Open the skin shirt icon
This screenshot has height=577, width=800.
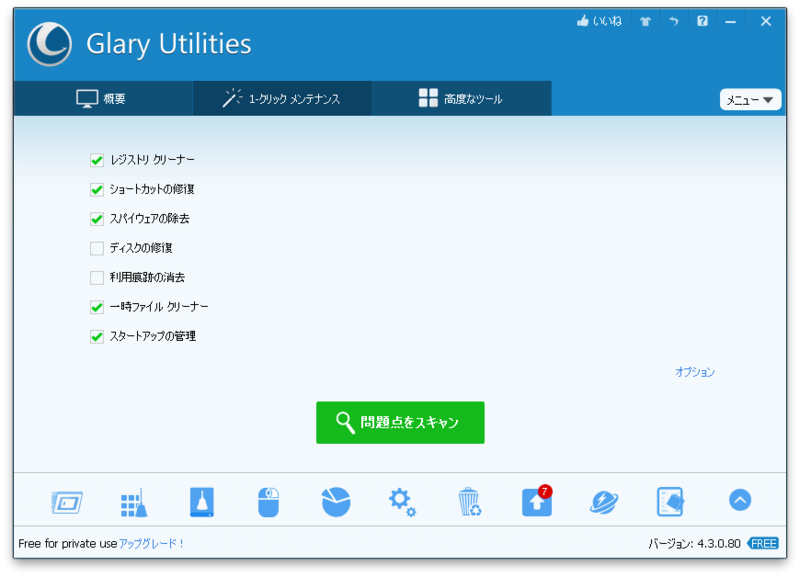point(645,21)
